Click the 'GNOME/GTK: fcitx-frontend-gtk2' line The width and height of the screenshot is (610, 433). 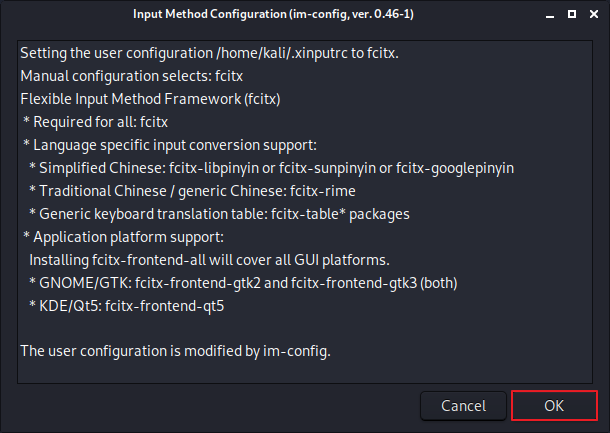(243, 283)
